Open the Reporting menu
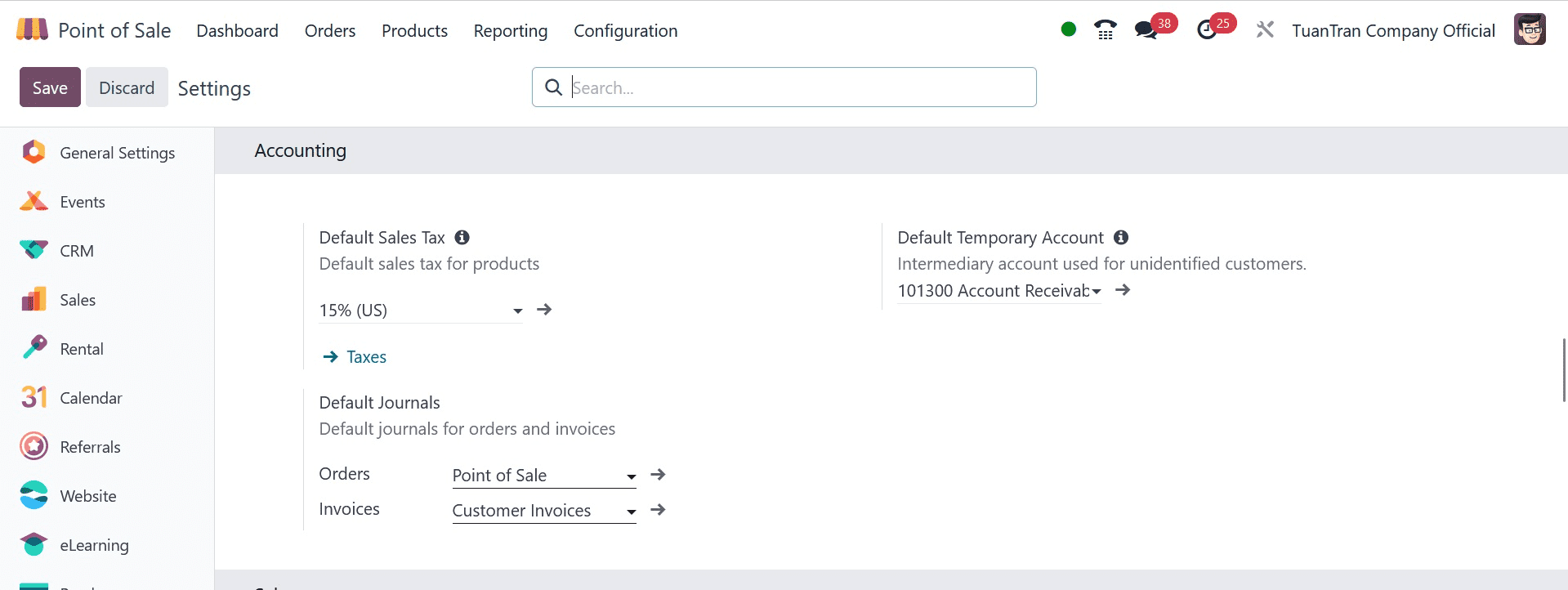 511,30
